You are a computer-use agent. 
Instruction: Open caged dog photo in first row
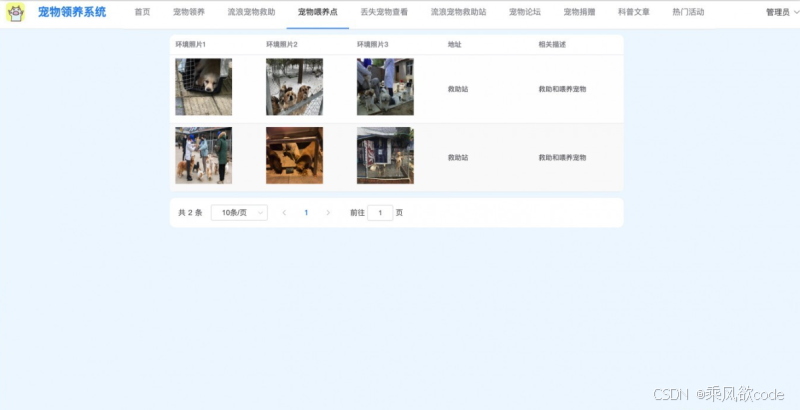coord(204,87)
